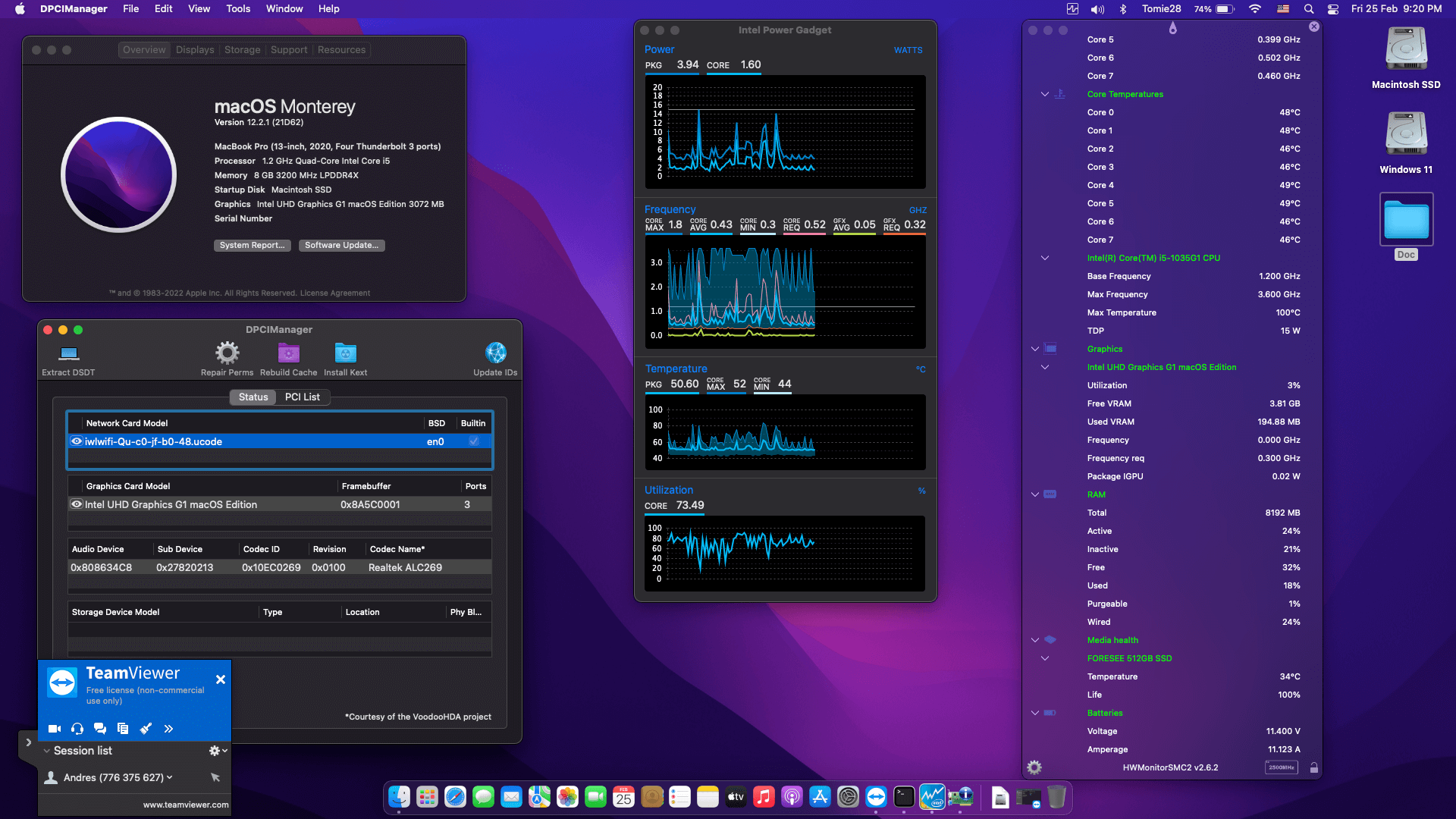This screenshot has height=819, width=1456.
Task: Click Software Update button
Action: (341, 245)
